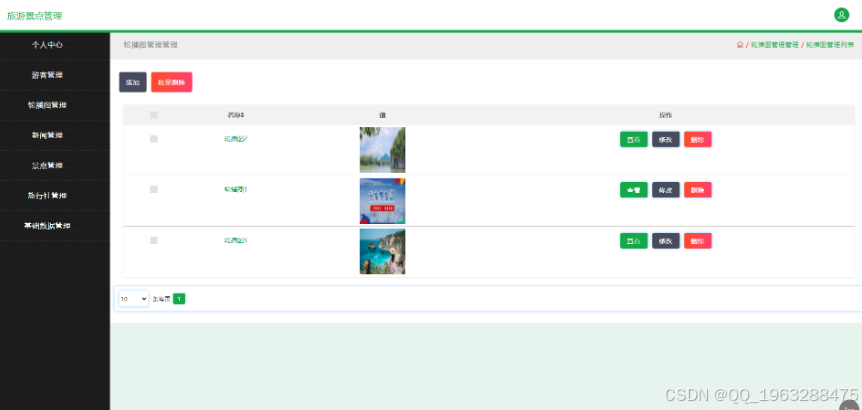Image resolution: width=862 pixels, height=410 pixels.
Task: Click 删除 for the blue poster row
Action: pos(698,190)
